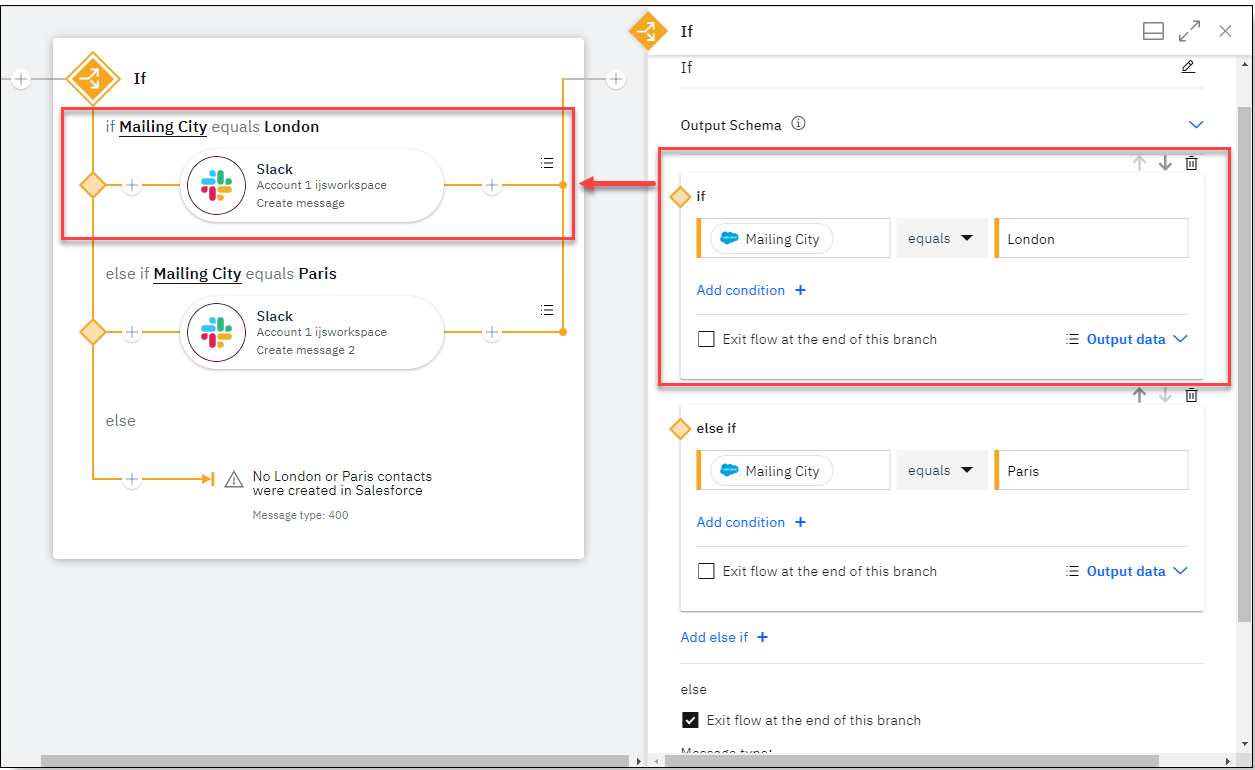Open the Output Schema info icon
The width and height of the screenshot is (1255, 770).
point(798,125)
